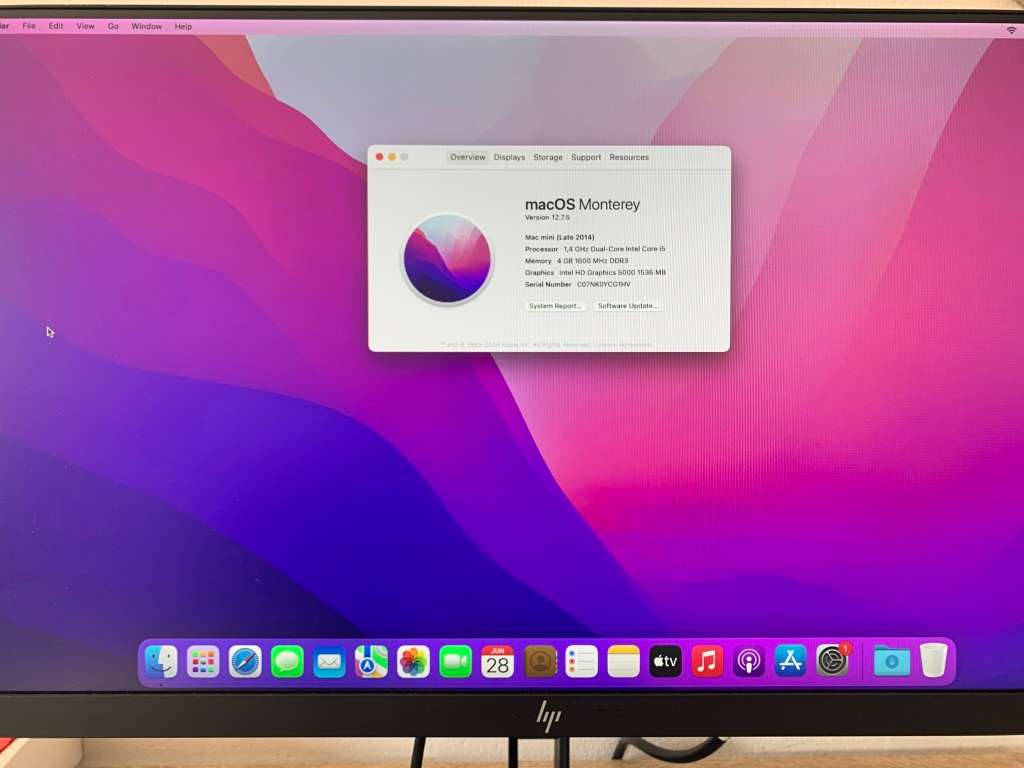The height and width of the screenshot is (768, 1024).
Task: Open System Preferences with notification badge
Action: [833, 661]
